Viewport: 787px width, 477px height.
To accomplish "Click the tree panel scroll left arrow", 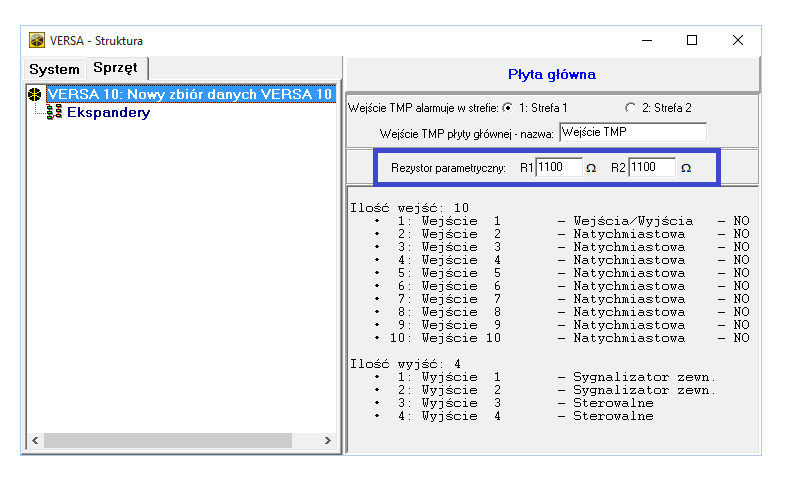I will pos(34,440).
